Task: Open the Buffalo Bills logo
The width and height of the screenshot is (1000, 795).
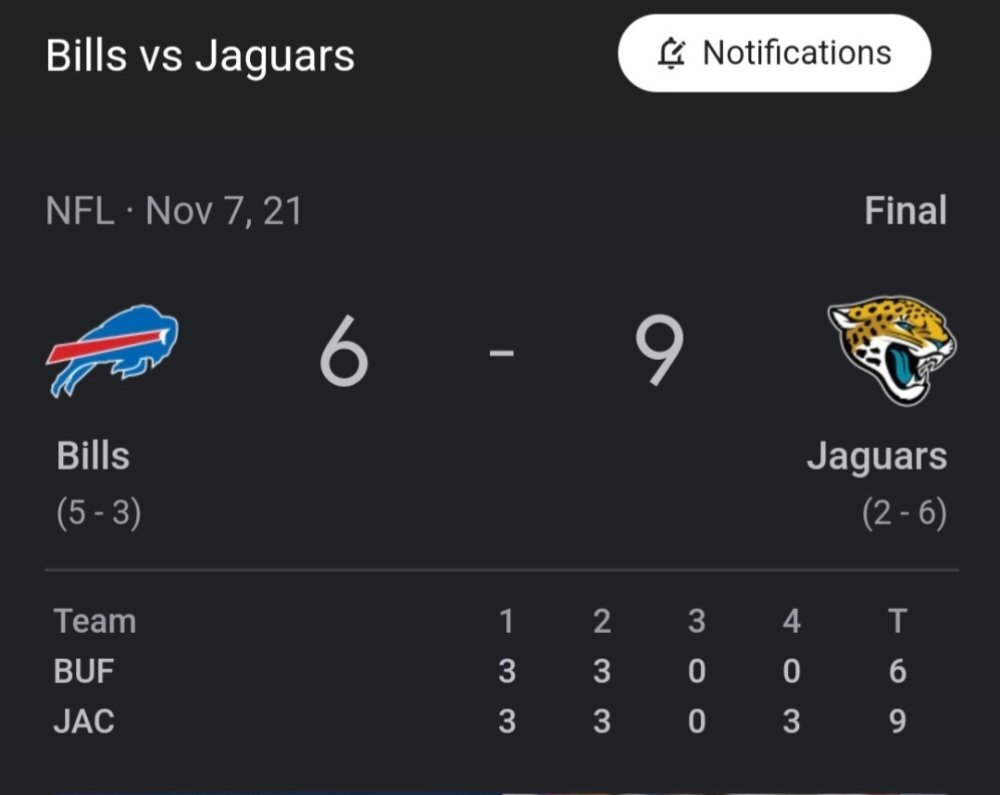Action: pos(112,351)
